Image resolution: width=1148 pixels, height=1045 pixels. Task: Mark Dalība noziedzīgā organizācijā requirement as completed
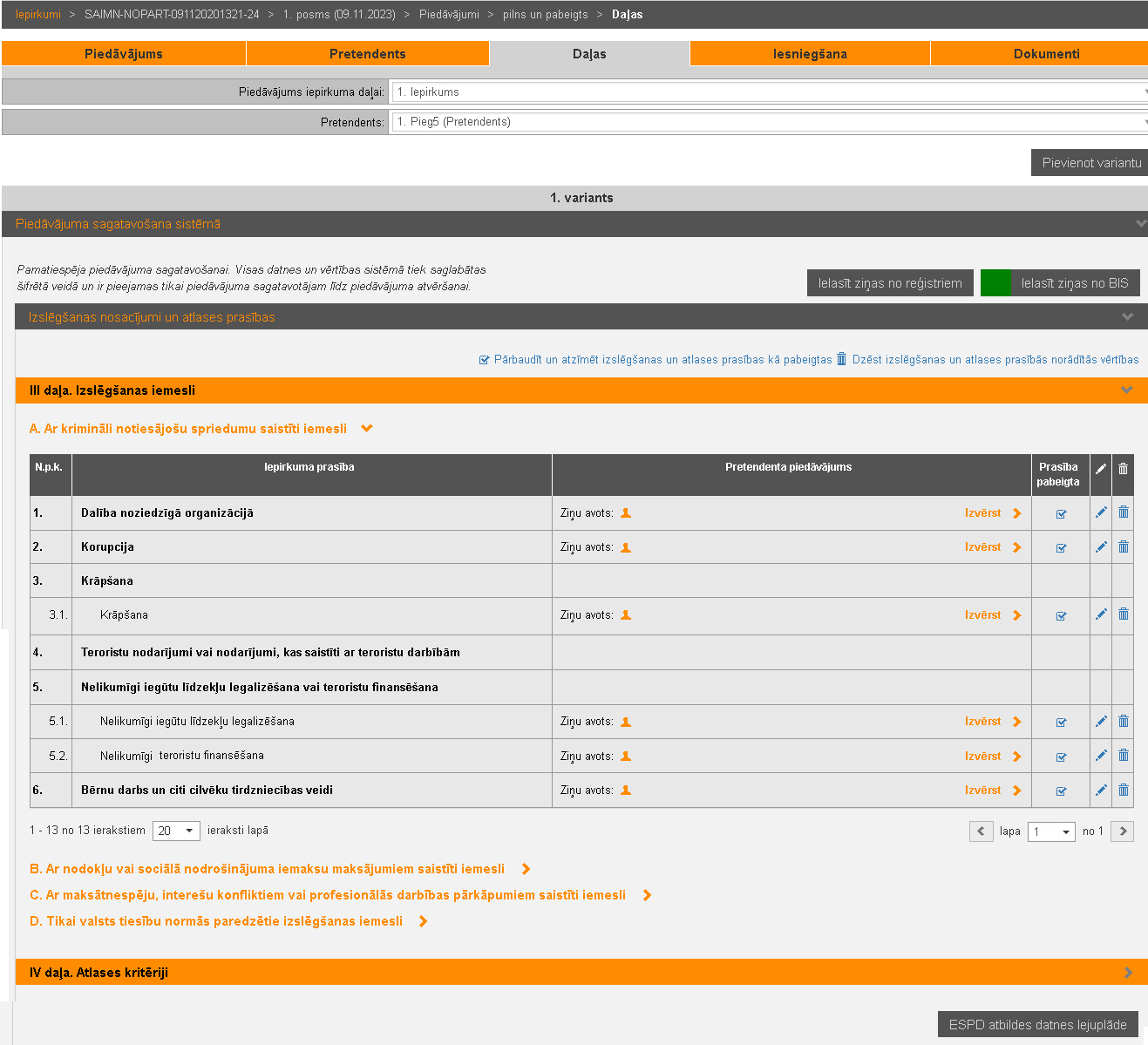pos(1061,513)
